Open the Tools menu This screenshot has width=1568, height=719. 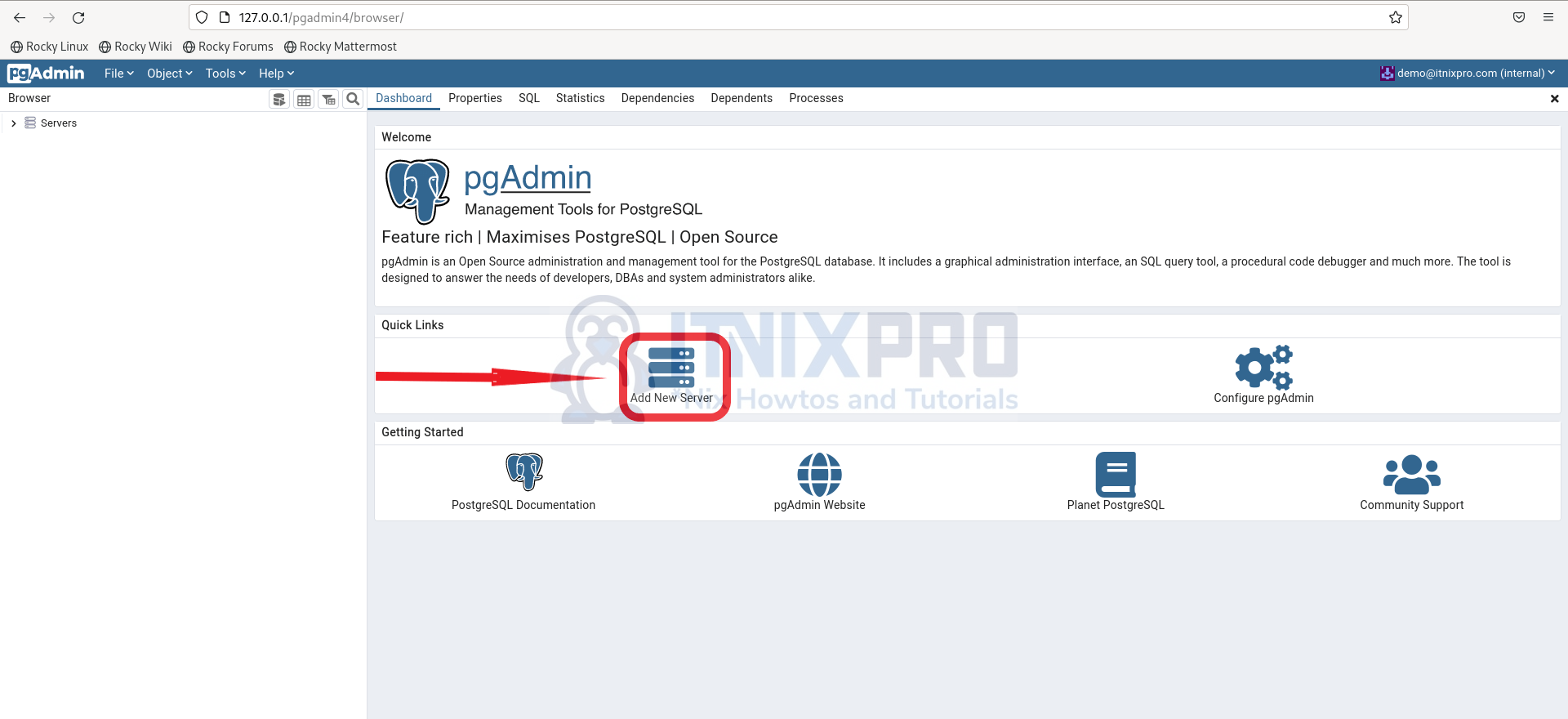[x=225, y=74]
